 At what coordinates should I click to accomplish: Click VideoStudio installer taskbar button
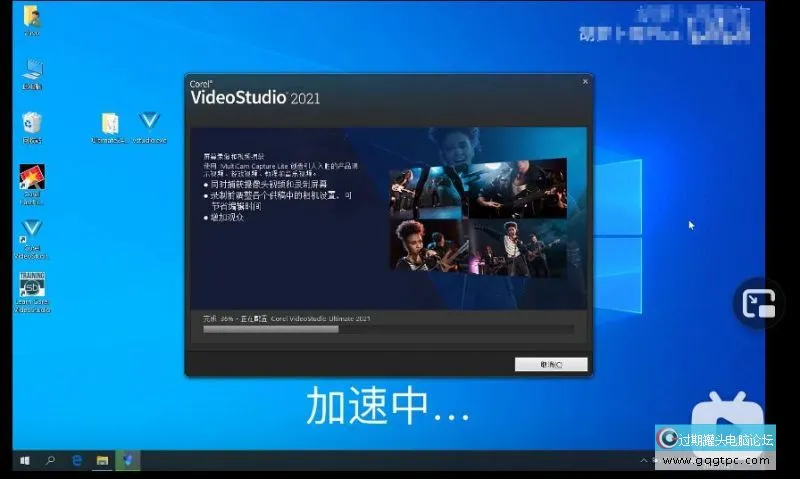(x=128, y=461)
